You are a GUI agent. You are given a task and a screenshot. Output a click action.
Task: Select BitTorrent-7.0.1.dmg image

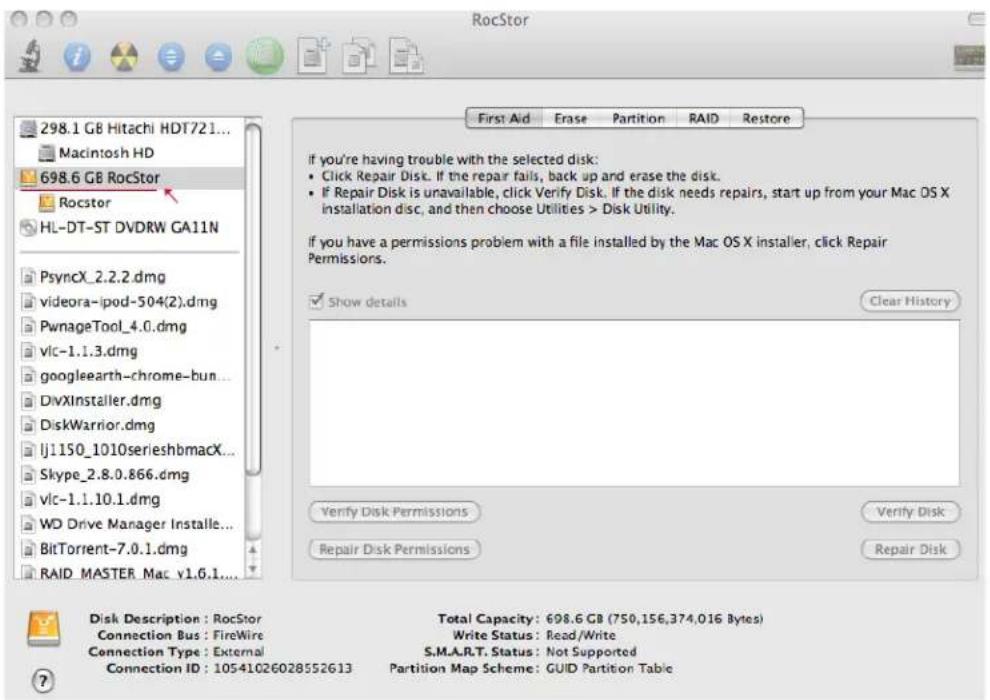click(x=129, y=549)
